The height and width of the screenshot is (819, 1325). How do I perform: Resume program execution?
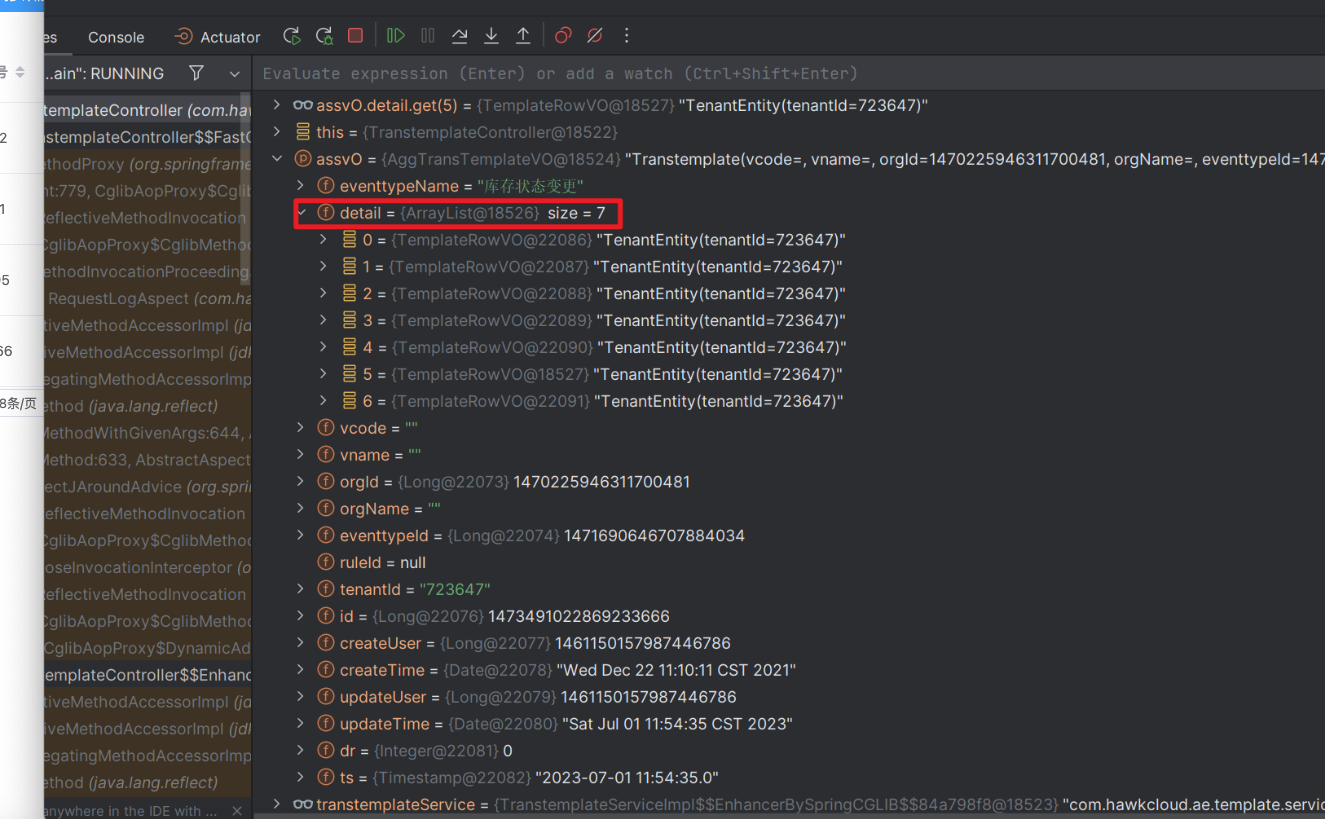396,36
